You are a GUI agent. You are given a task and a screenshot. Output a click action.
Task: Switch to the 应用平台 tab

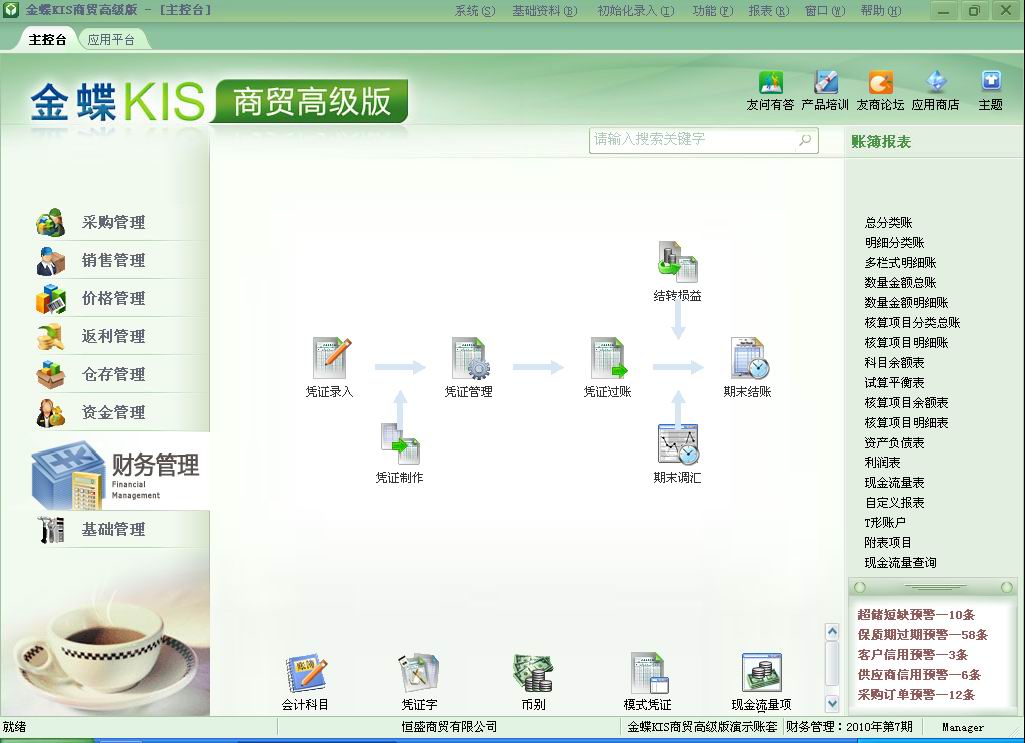[111, 39]
